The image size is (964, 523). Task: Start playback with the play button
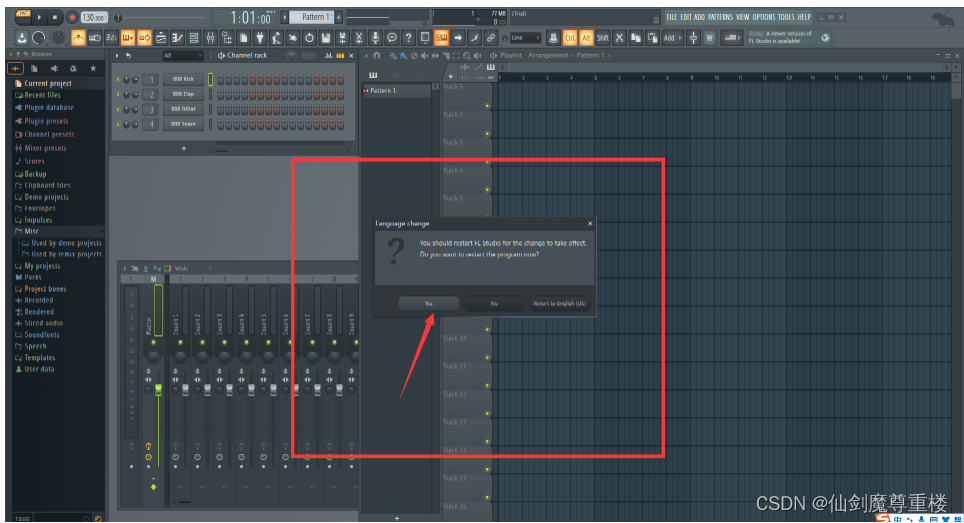point(39,17)
